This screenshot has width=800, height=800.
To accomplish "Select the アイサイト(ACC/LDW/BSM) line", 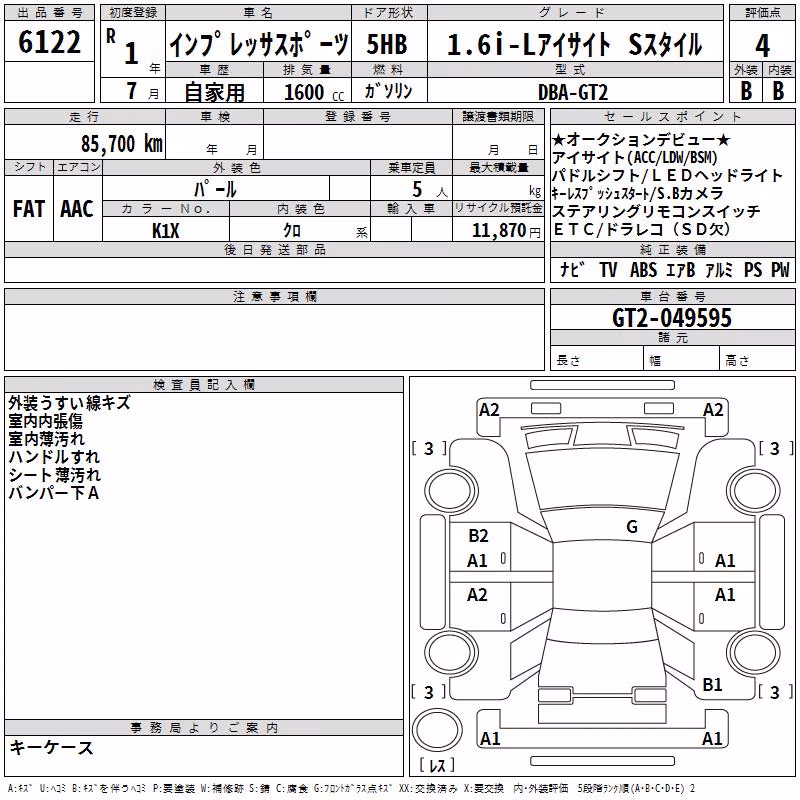I will click(x=635, y=157).
